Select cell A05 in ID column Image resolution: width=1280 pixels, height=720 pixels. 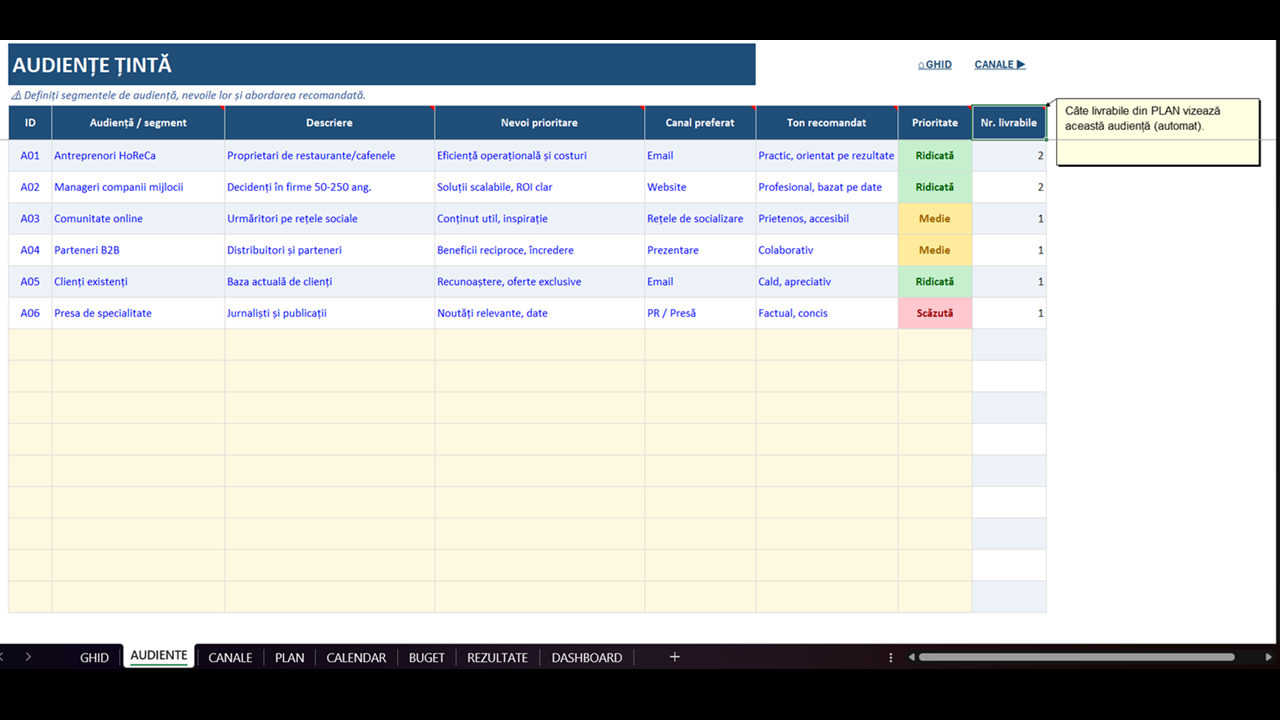click(30, 282)
